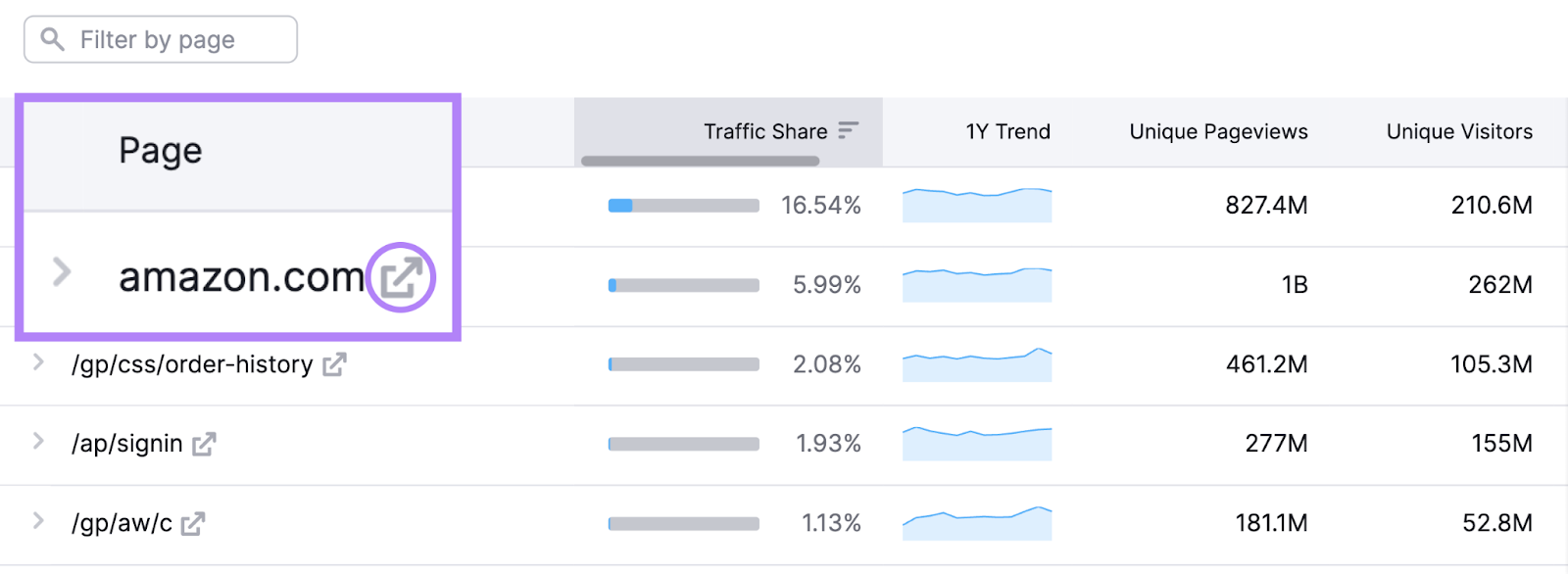
Task: Click the /ap/signin page link
Action: tap(127, 444)
